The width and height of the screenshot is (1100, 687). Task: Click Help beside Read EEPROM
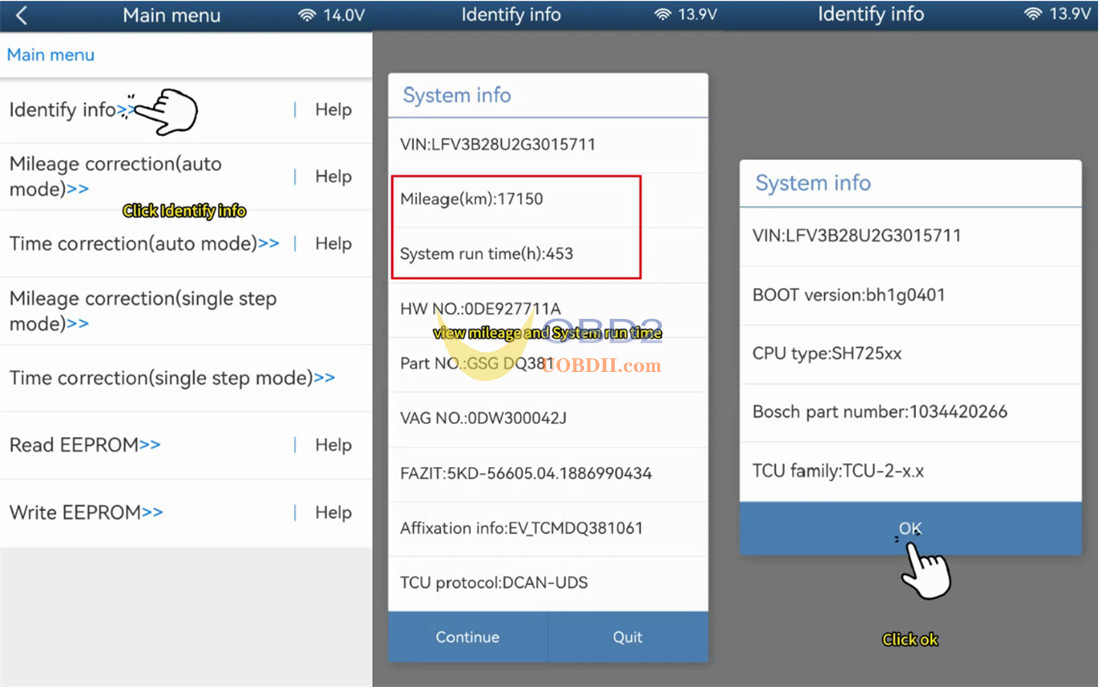tap(332, 445)
